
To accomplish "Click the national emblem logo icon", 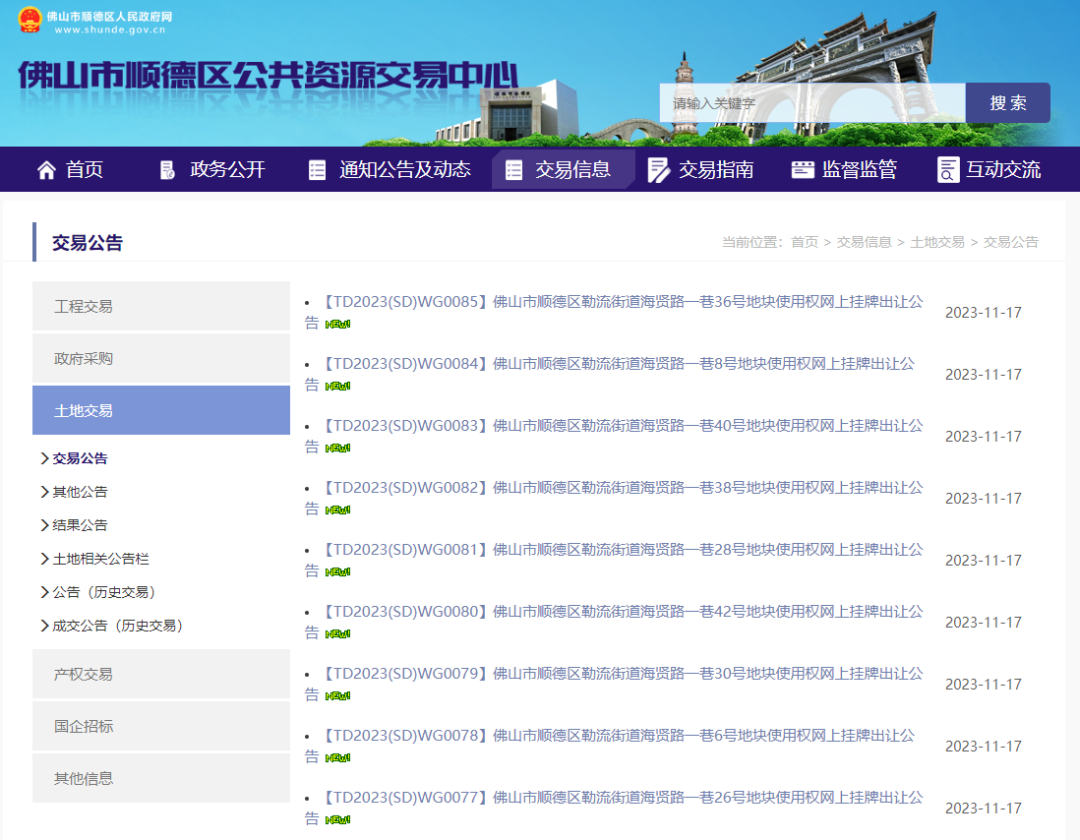I will (30, 19).
